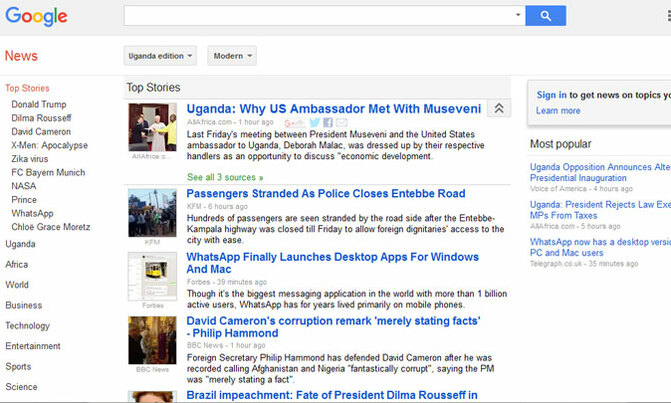Open the Donald Trump topic
Screen dimensions: 671x403
pos(39,104)
